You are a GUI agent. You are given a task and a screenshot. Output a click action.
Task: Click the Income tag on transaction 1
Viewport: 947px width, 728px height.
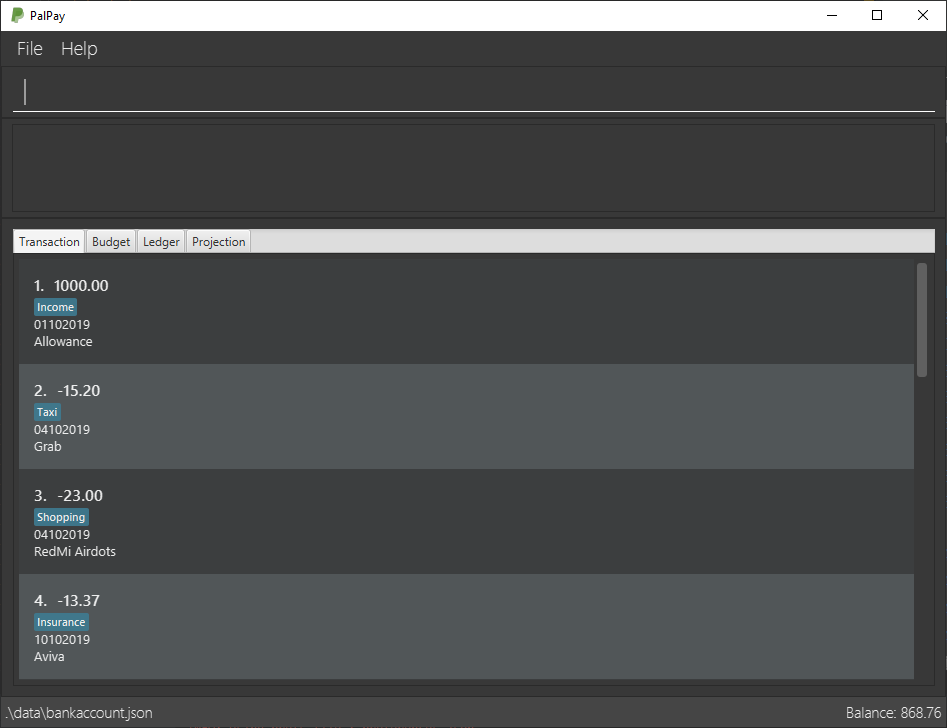coord(56,307)
